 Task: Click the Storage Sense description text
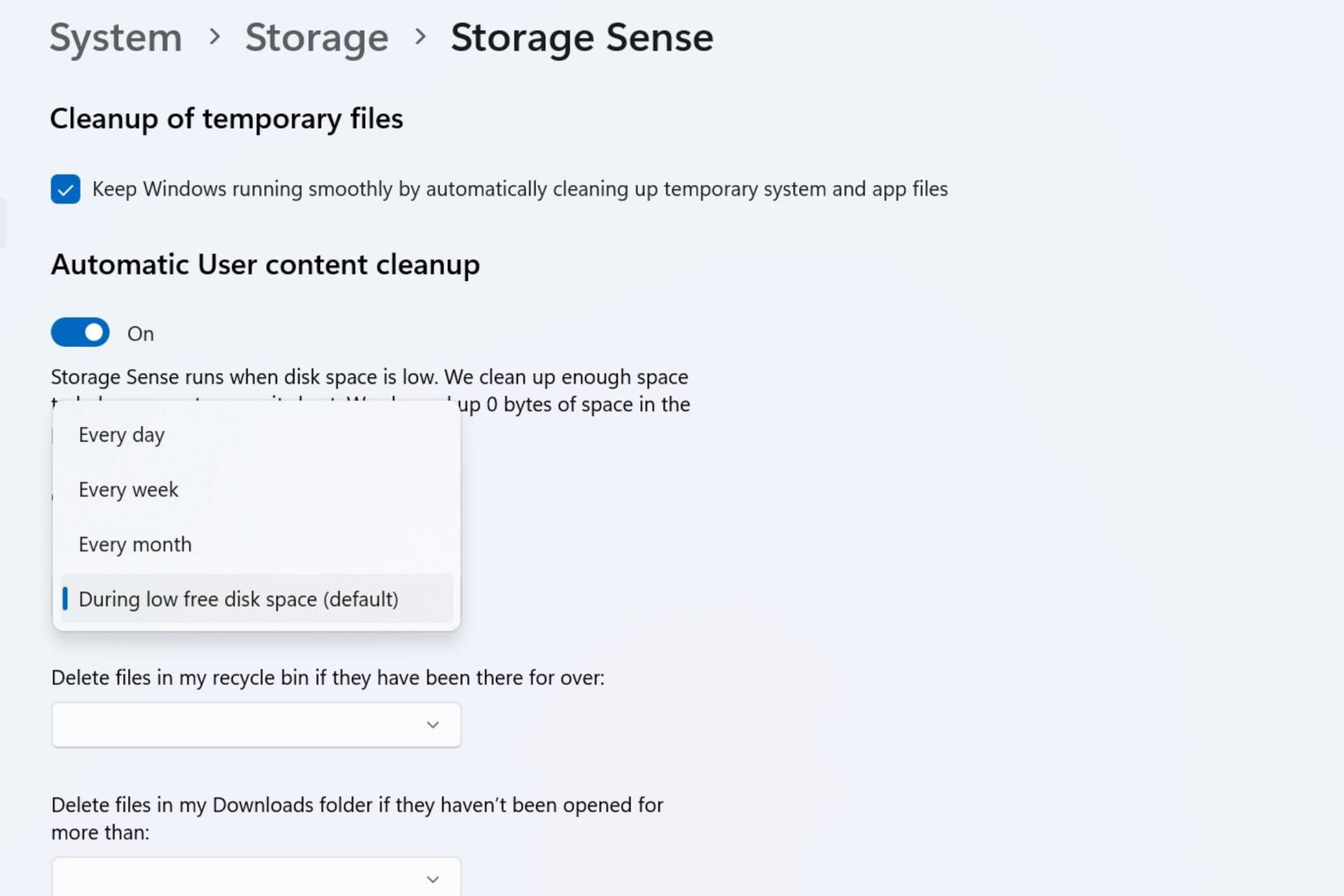pyautogui.click(x=369, y=376)
